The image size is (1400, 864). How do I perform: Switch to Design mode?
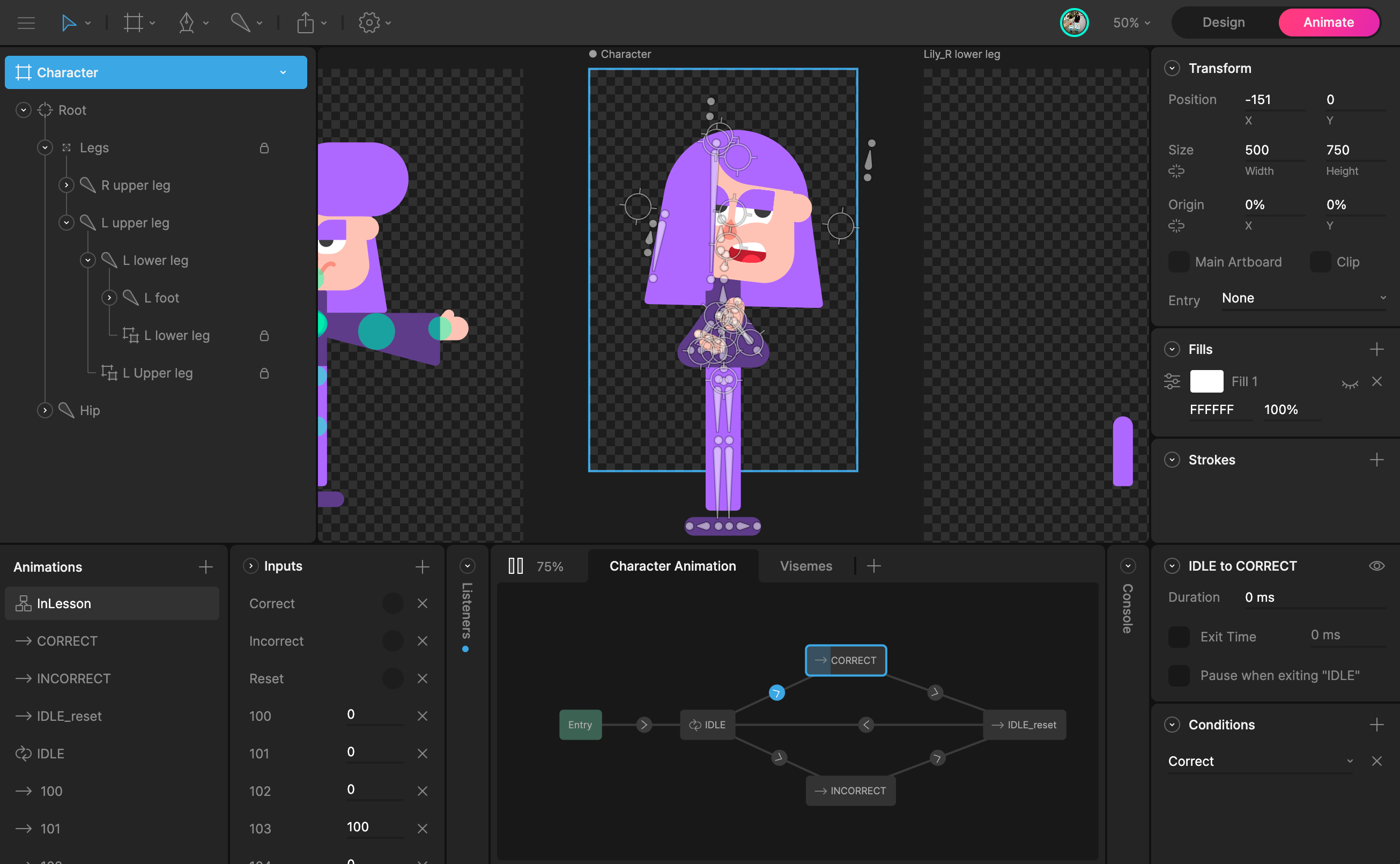[x=1223, y=23]
